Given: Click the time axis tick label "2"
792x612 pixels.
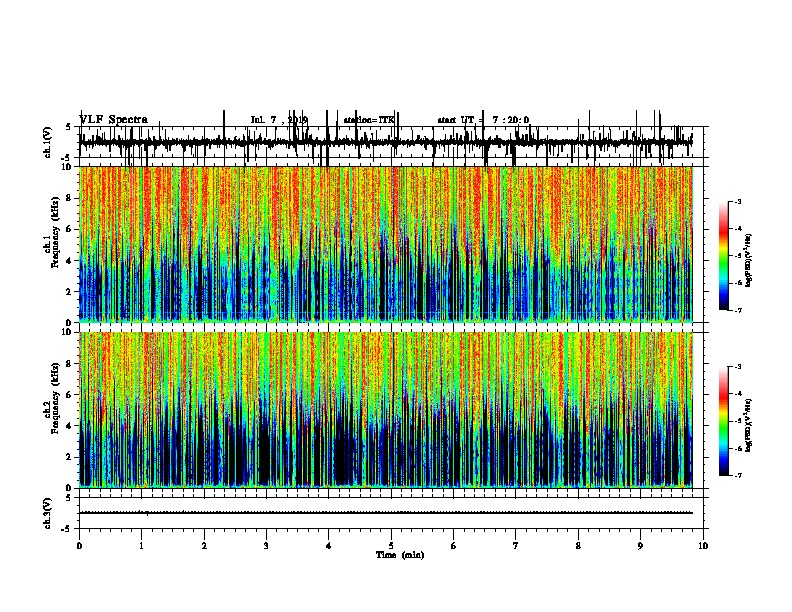Looking at the screenshot, I should point(204,545).
